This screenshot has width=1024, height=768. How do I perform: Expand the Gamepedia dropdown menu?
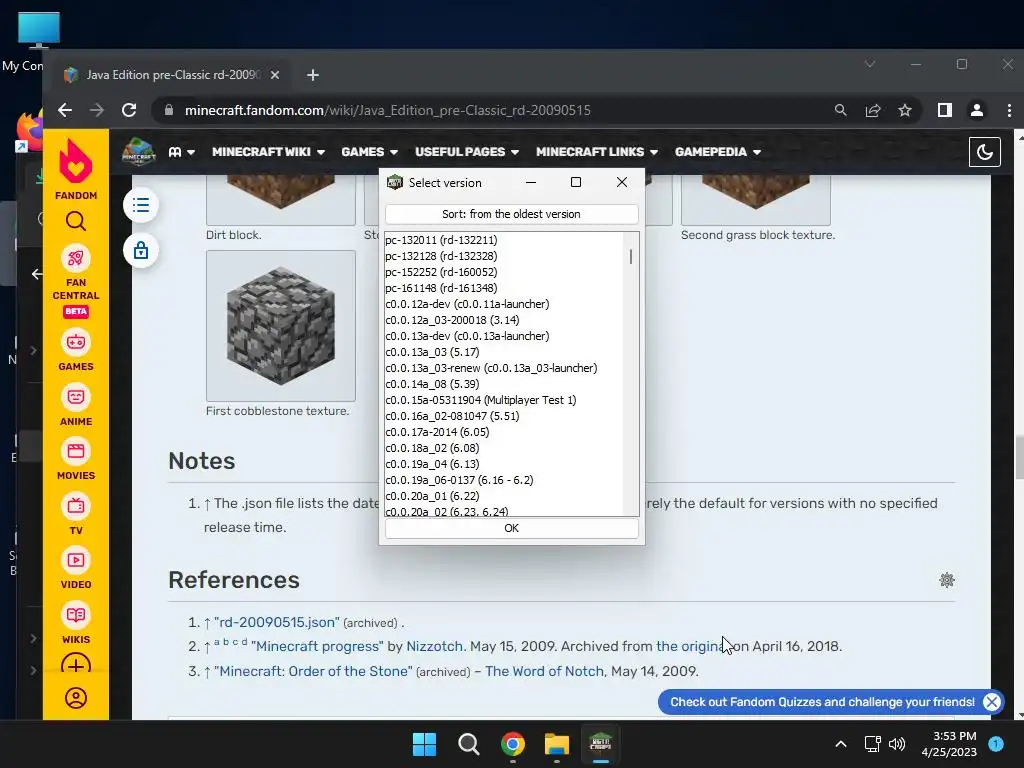718,152
